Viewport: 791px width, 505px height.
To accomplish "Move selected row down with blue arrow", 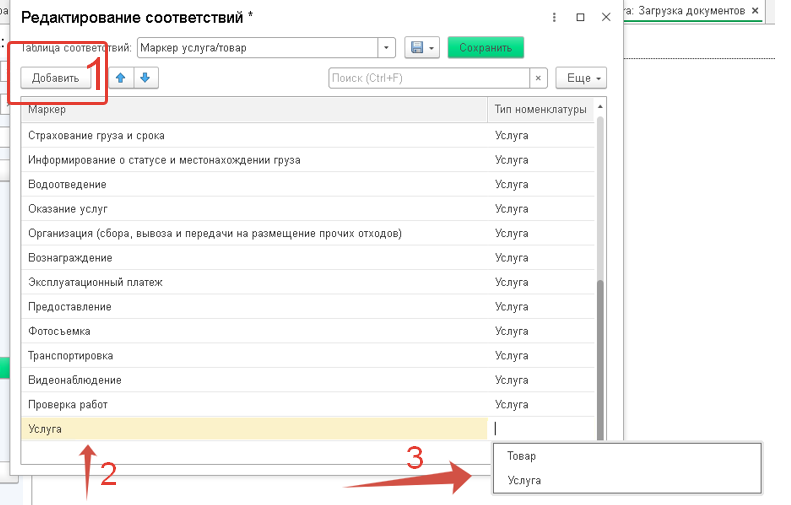I will (146, 78).
